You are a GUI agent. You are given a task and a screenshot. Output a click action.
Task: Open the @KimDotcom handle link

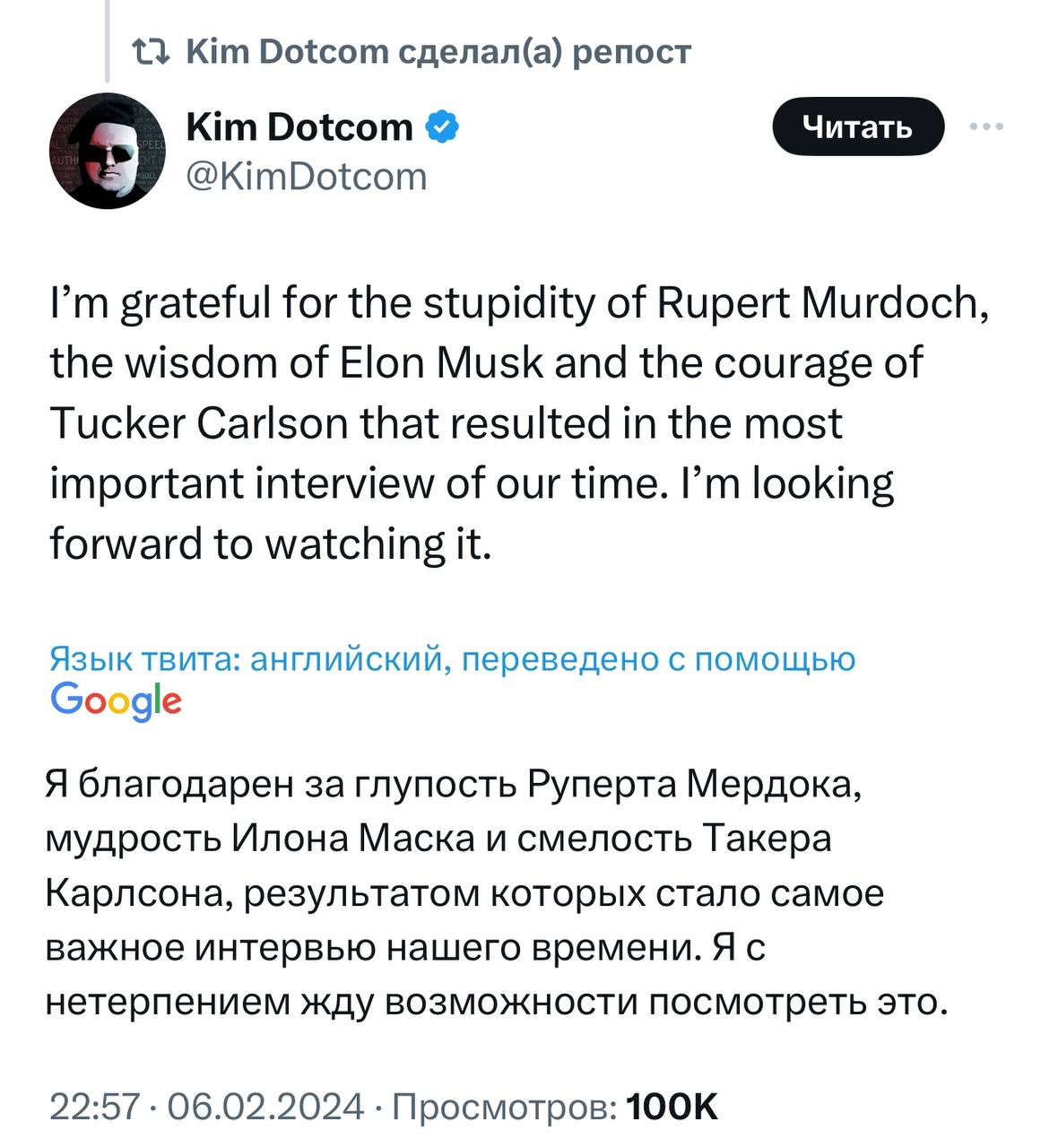coord(306,177)
